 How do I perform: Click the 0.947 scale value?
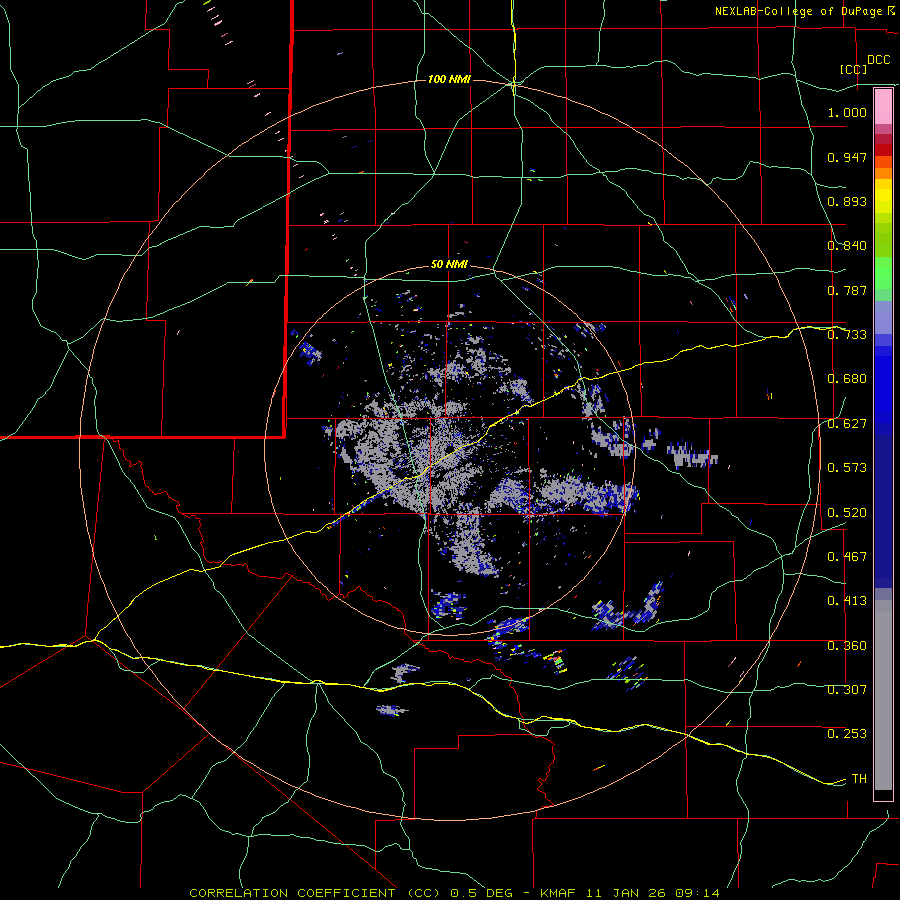[x=847, y=157]
